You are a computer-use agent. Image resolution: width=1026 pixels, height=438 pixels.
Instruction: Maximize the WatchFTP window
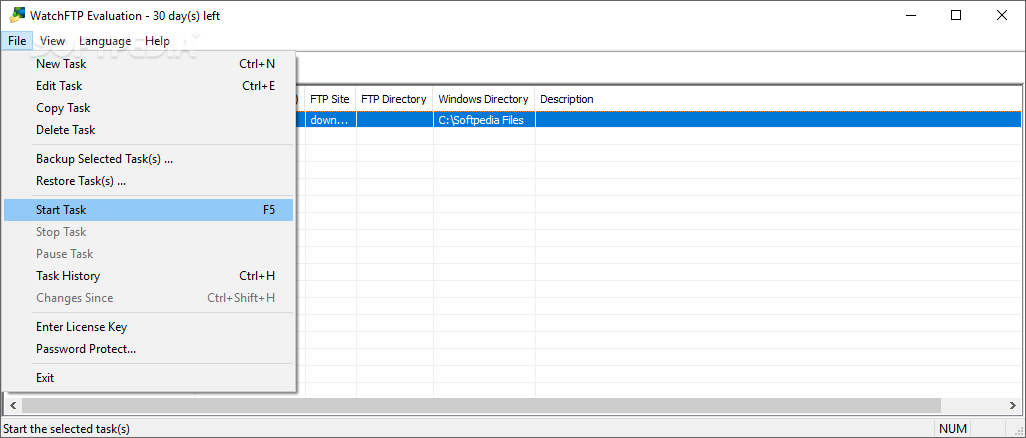956,15
